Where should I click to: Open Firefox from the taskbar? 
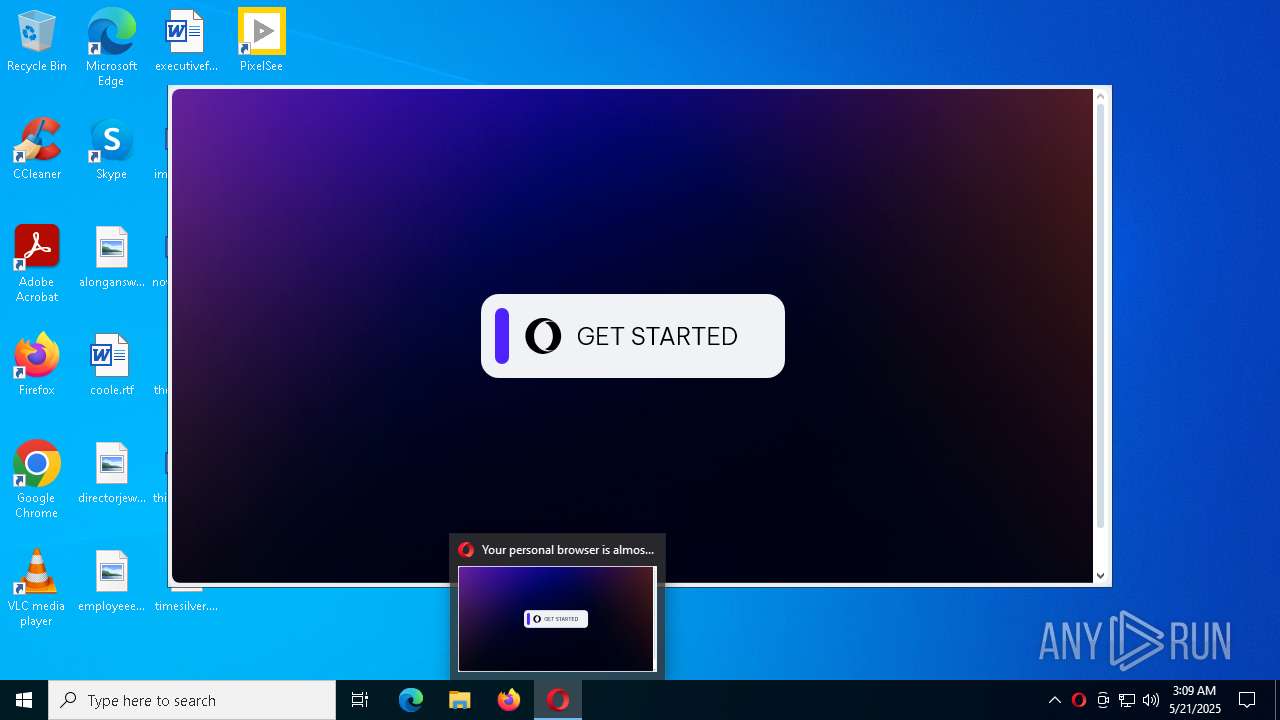click(x=509, y=700)
